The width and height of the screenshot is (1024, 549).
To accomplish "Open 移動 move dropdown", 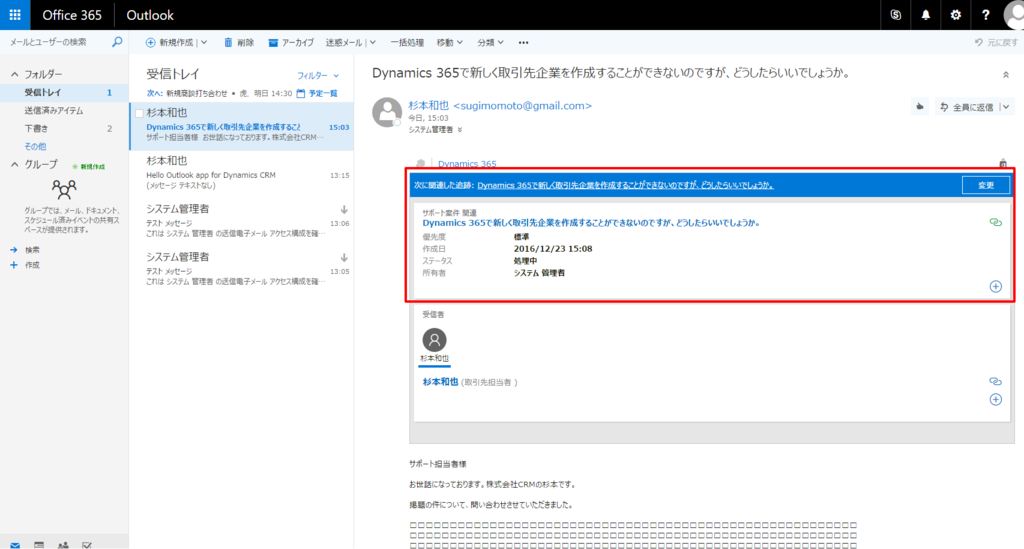I will pyautogui.click(x=449, y=42).
